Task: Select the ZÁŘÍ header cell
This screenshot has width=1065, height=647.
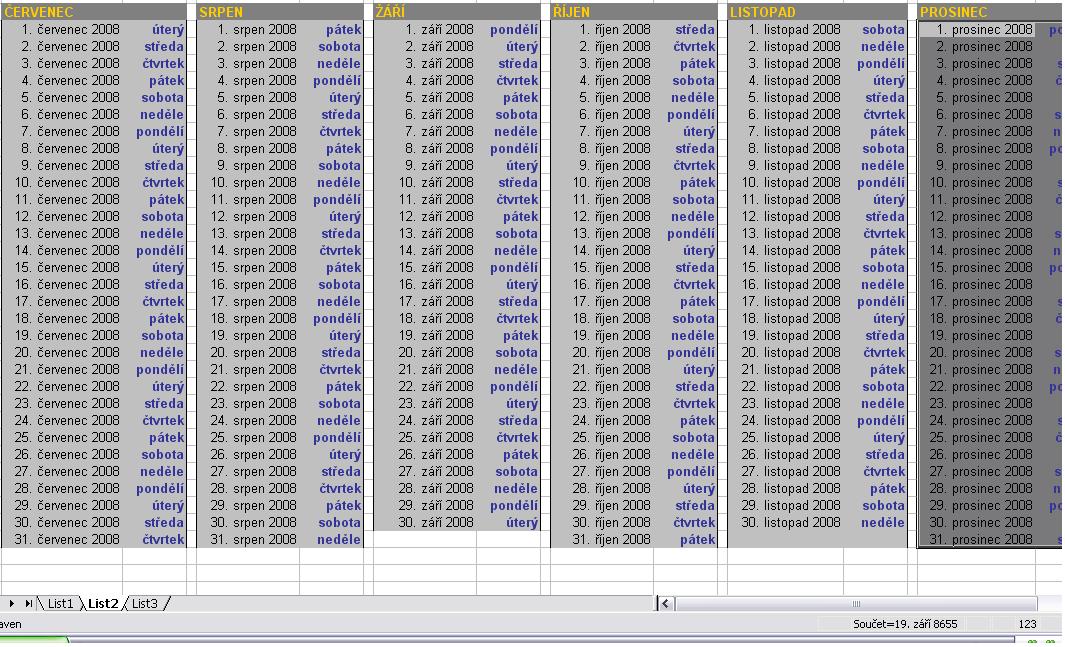Action: 457,12
